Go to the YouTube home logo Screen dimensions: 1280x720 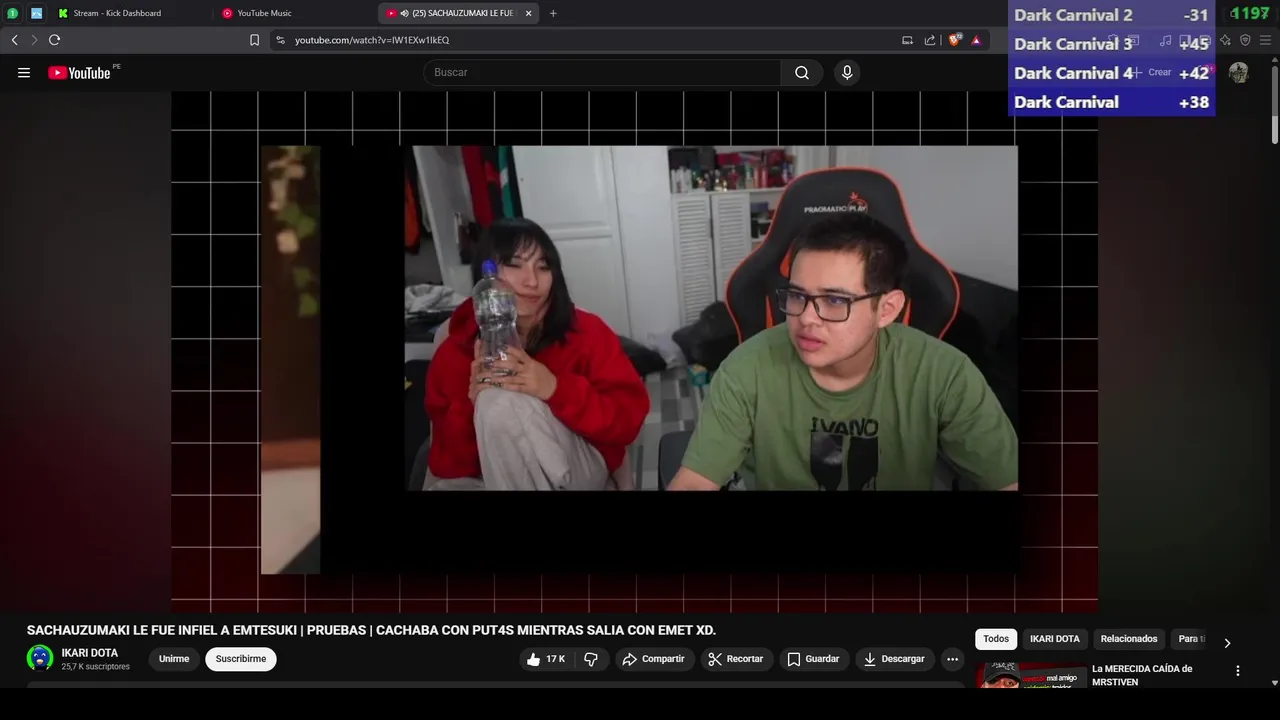79,72
